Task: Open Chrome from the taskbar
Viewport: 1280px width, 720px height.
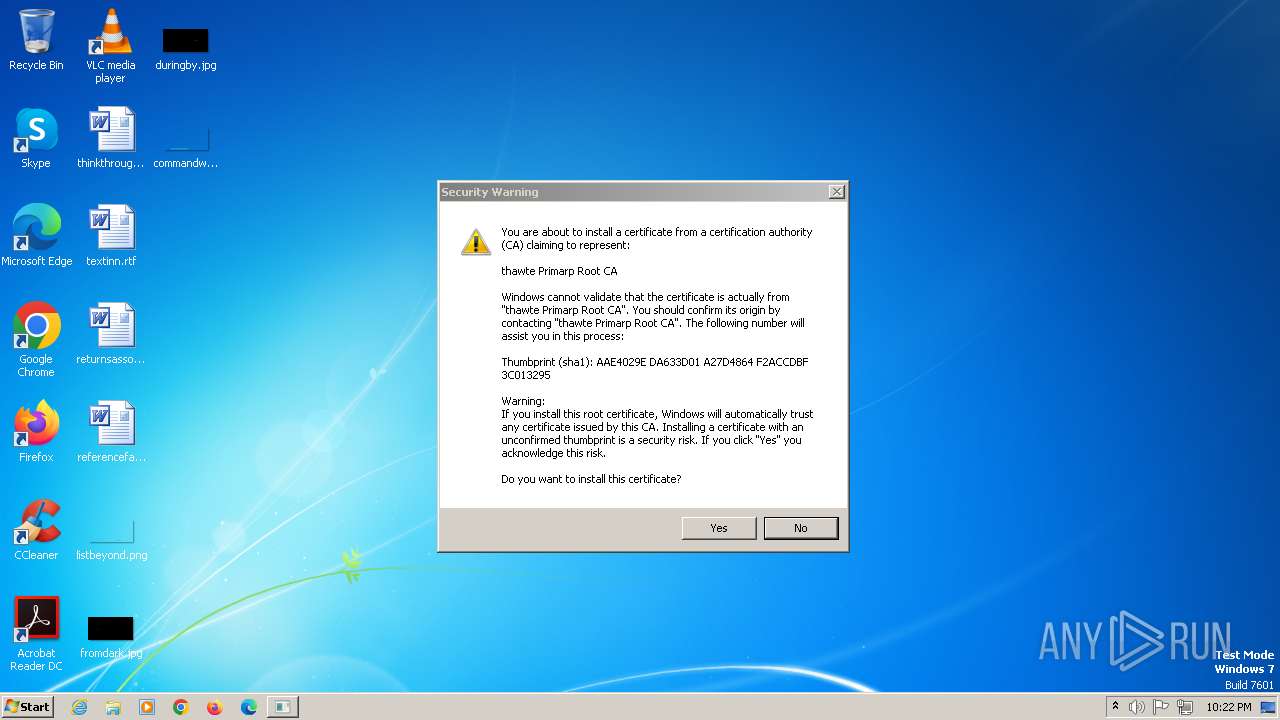Action: 181,707
